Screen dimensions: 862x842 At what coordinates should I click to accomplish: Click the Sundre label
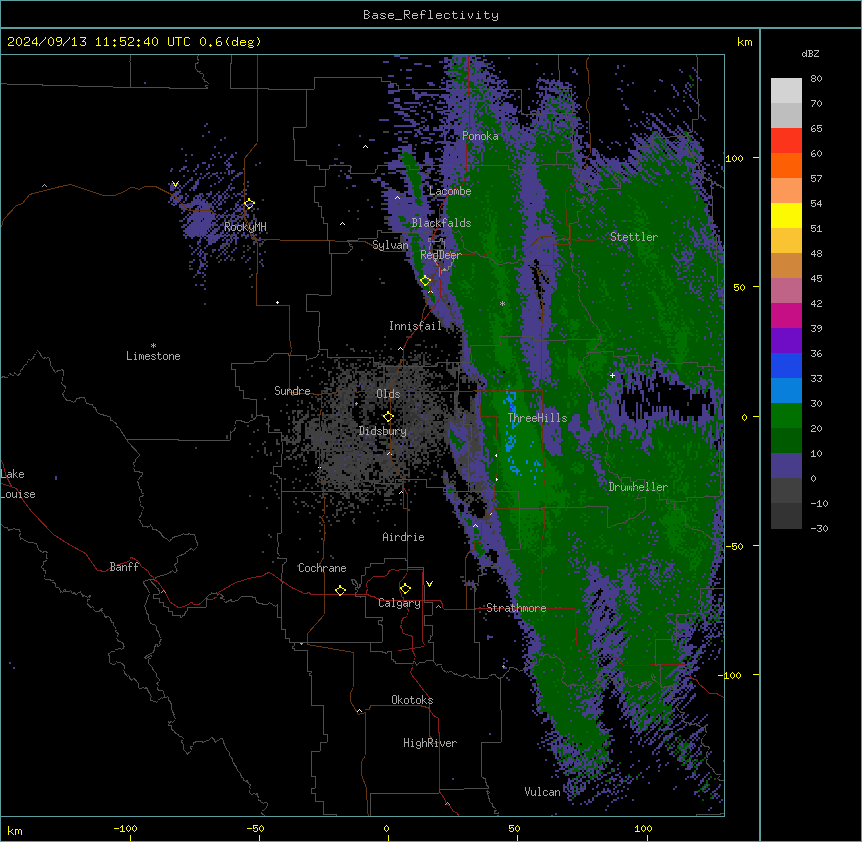click(292, 391)
